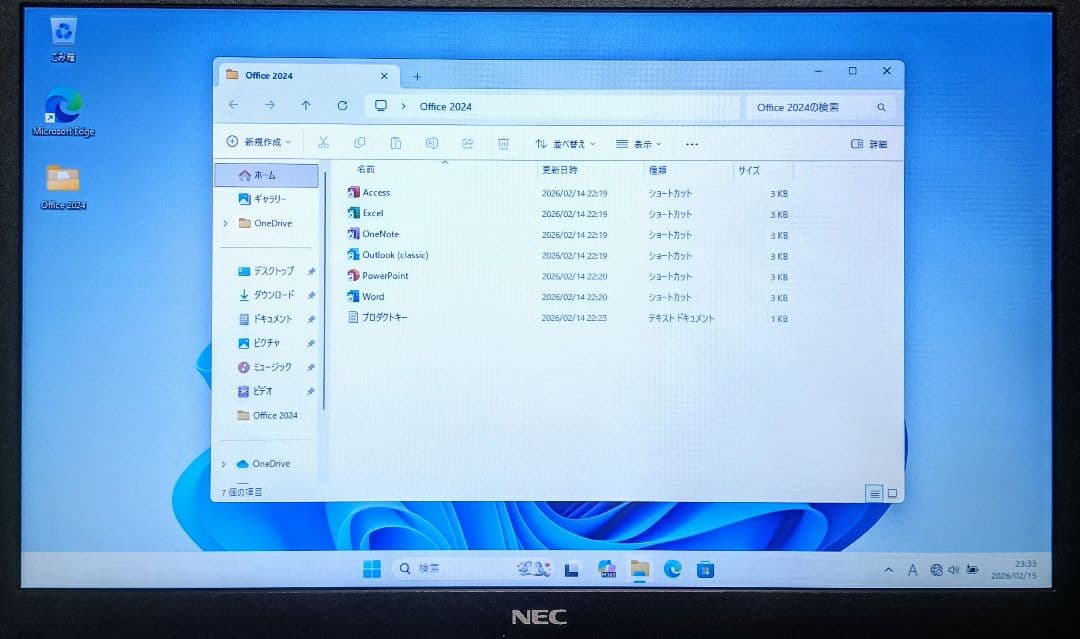1080x639 pixels.
Task: Open the Excel shortcut icon
Action: (353, 213)
